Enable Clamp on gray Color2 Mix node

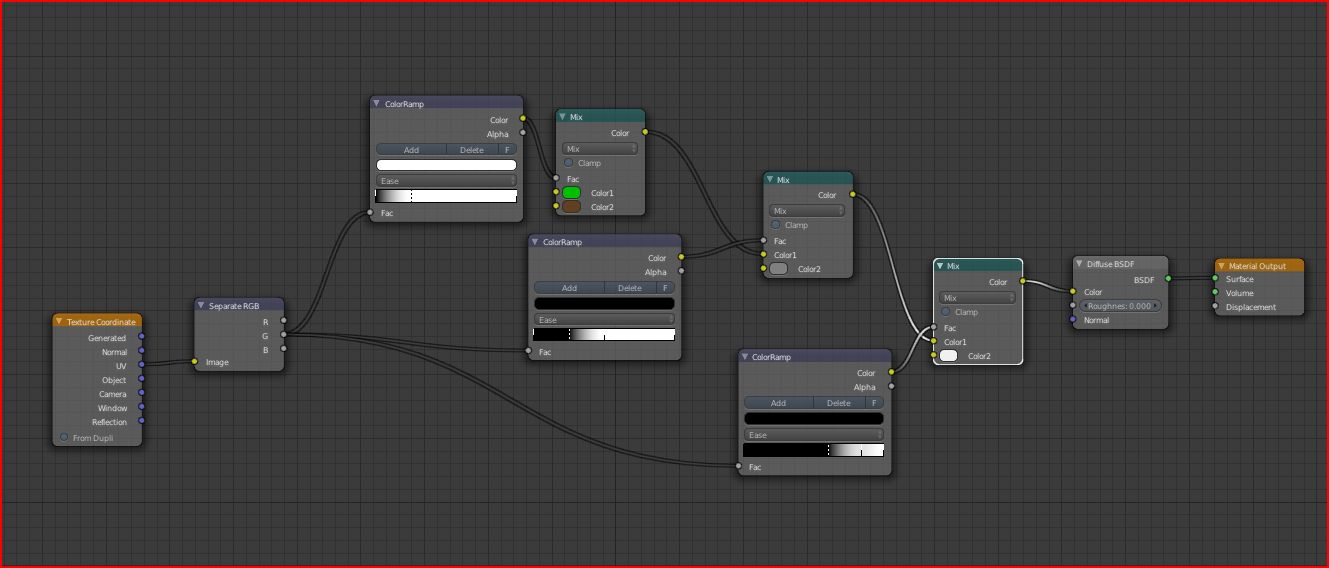click(776, 225)
